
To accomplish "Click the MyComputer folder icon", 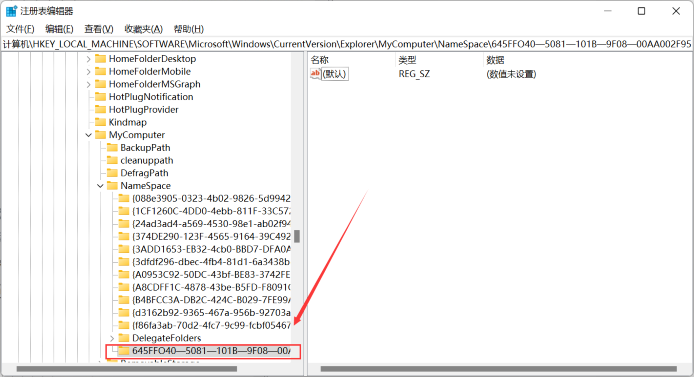I will 101,135.
